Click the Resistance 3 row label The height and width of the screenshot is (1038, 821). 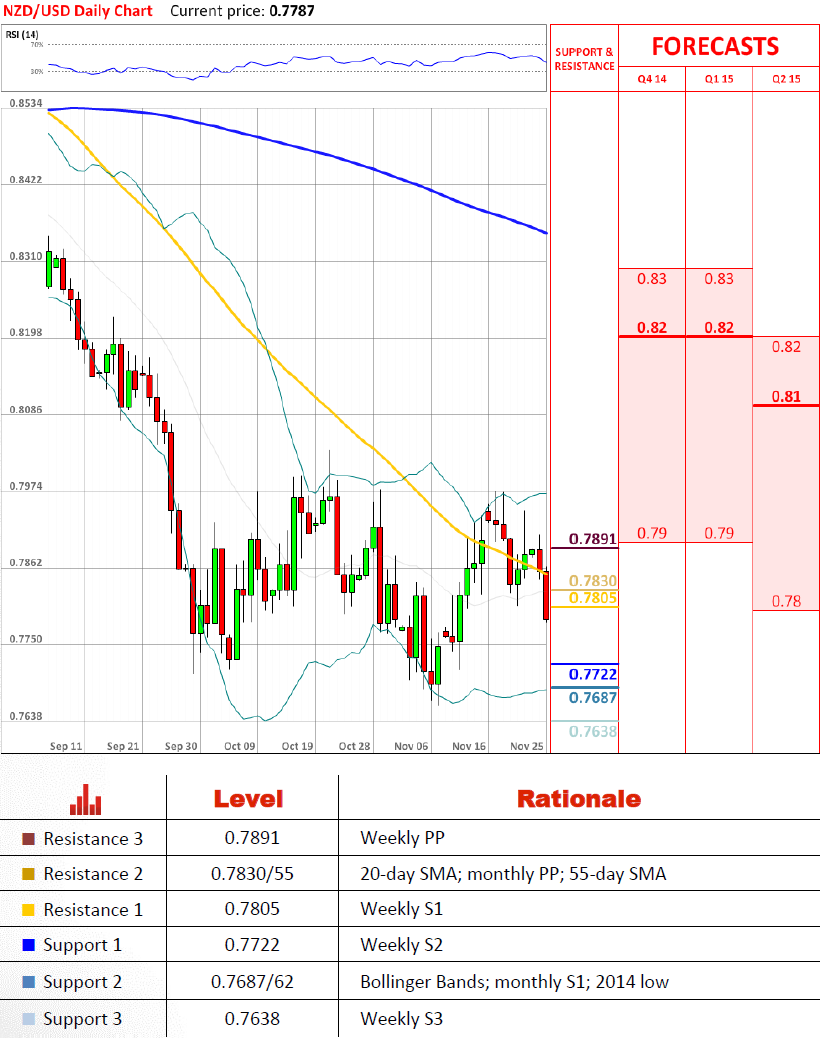click(x=93, y=839)
